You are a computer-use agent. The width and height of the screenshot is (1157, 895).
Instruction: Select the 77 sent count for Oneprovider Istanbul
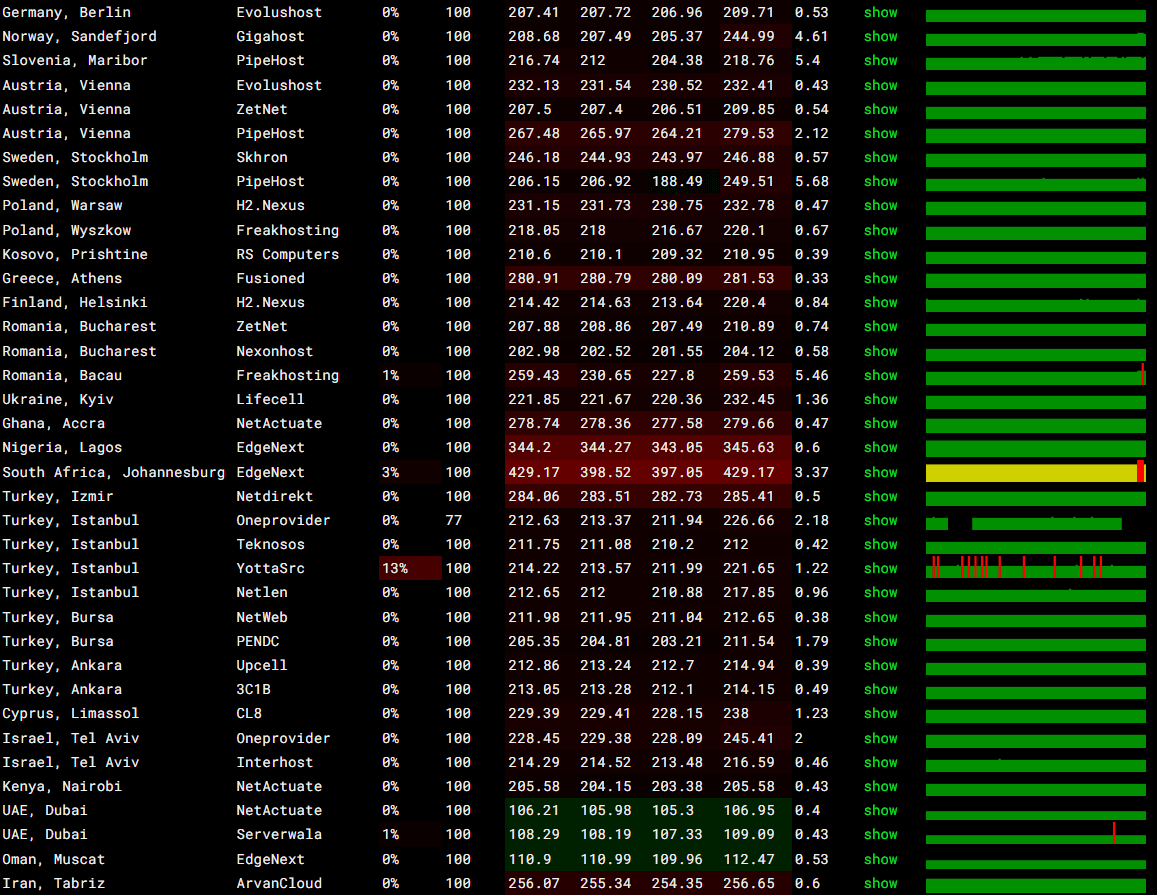[454, 520]
